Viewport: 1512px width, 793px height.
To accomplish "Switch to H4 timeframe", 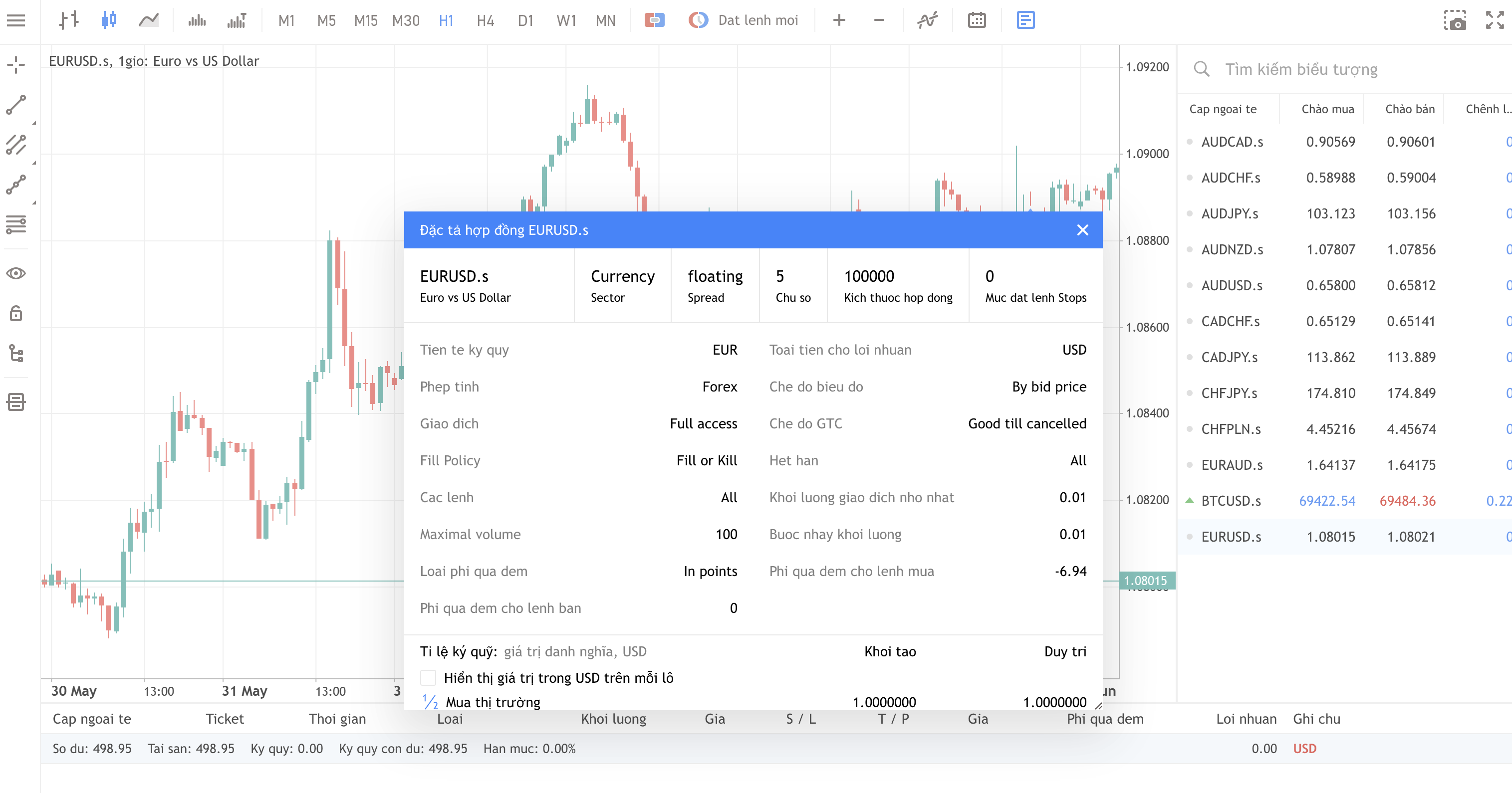I will coord(486,20).
